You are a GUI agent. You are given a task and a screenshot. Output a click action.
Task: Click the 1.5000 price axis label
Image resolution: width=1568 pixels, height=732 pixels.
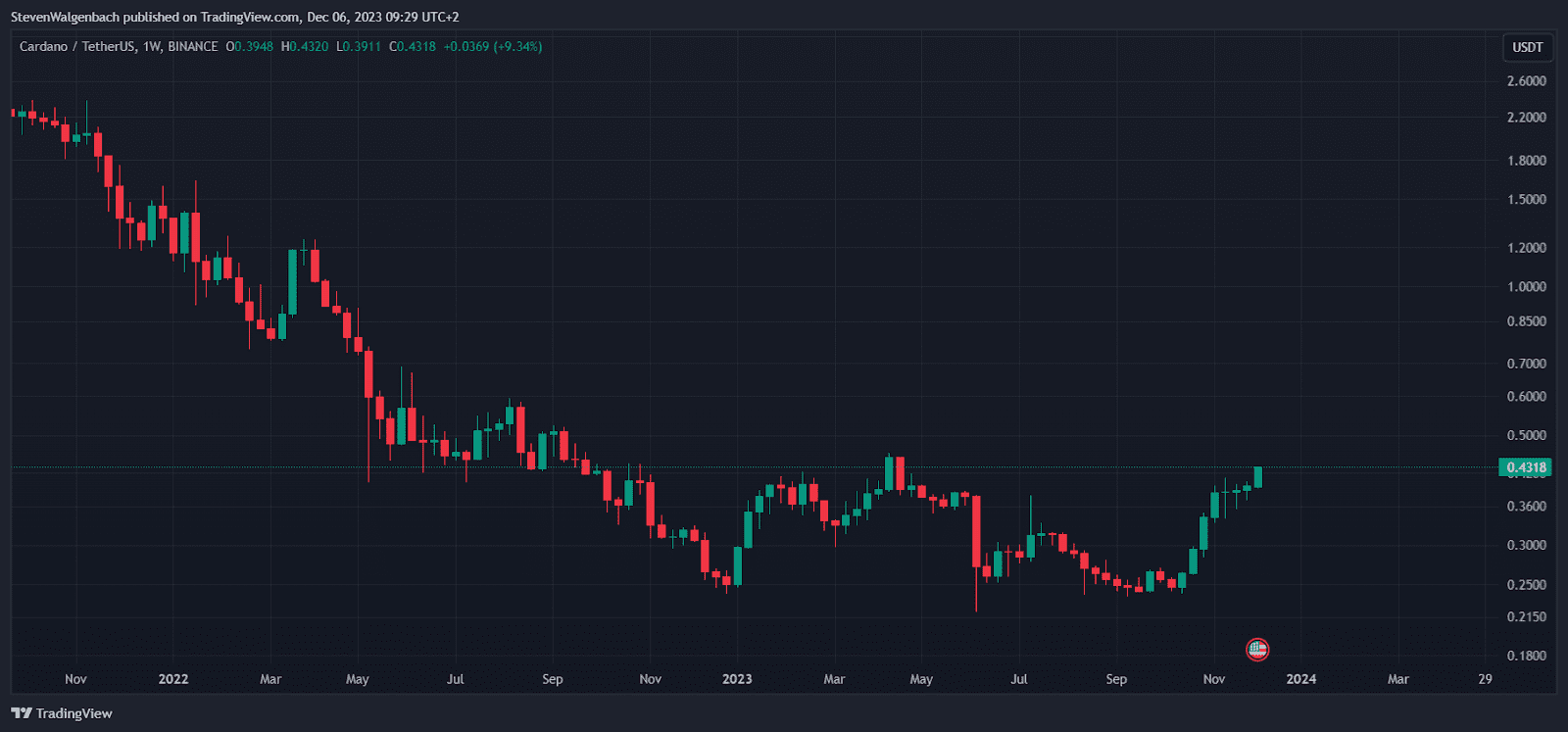click(1527, 200)
